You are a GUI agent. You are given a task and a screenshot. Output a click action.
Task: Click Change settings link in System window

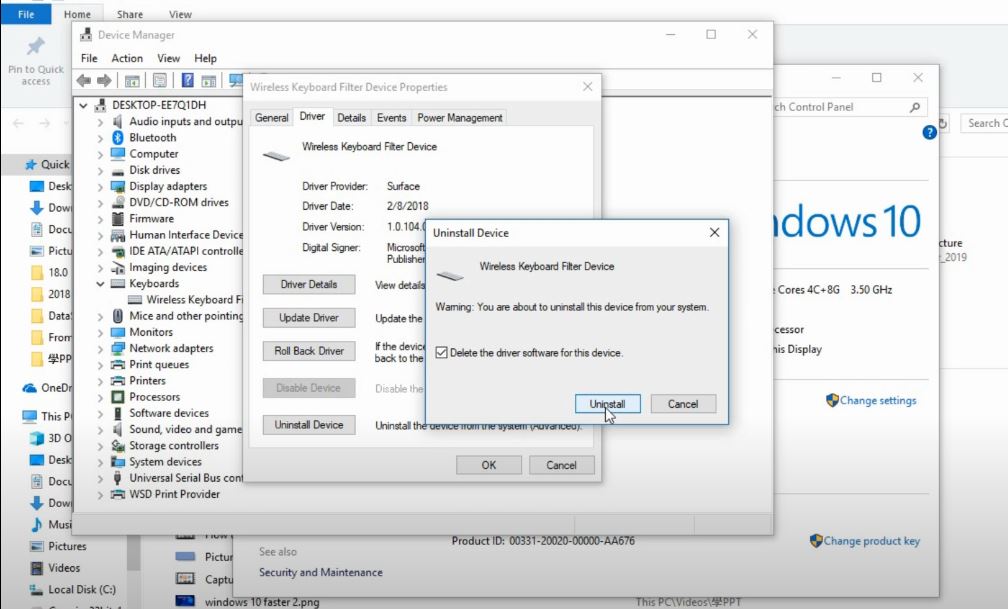click(878, 401)
